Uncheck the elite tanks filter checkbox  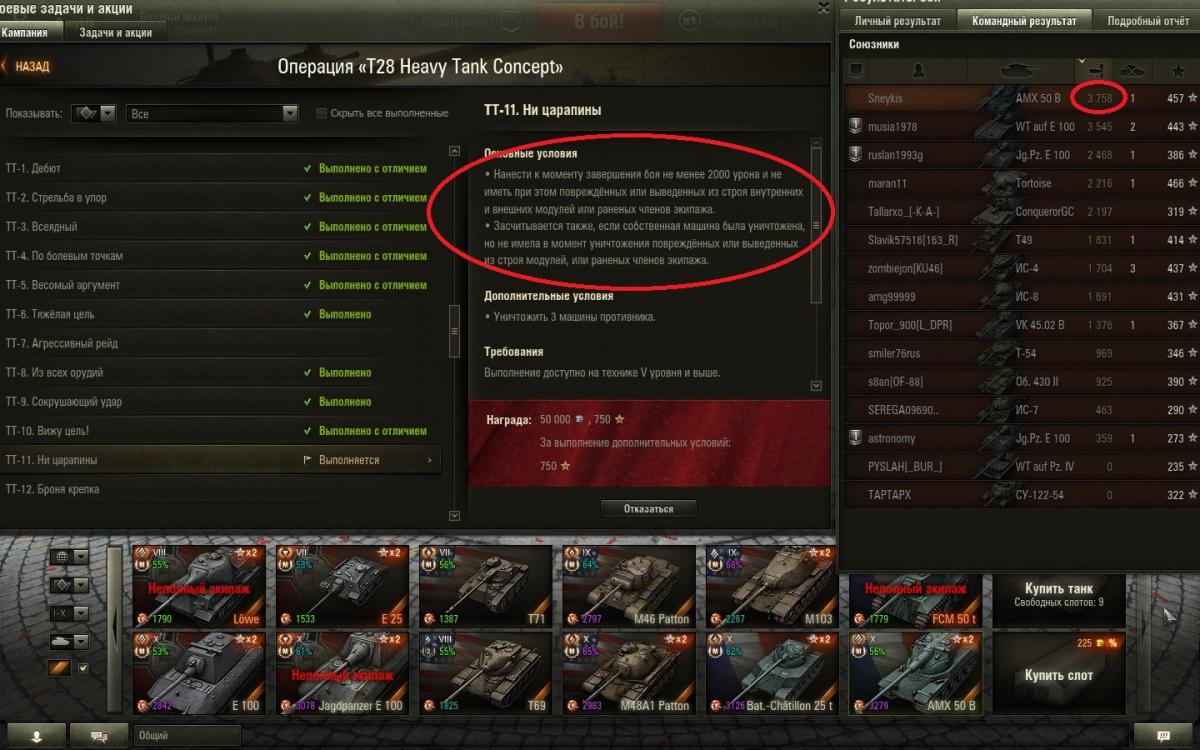pos(83,668)
